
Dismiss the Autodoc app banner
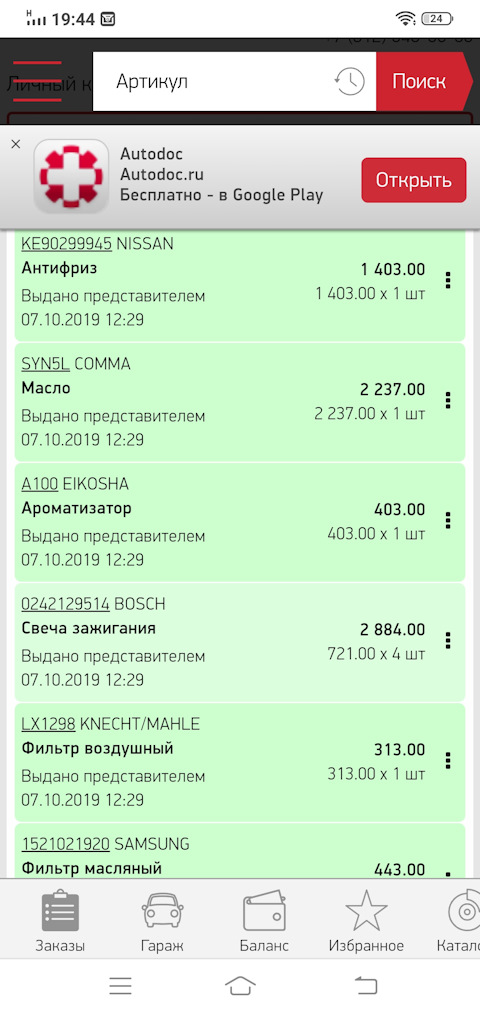tap(16, 144)
